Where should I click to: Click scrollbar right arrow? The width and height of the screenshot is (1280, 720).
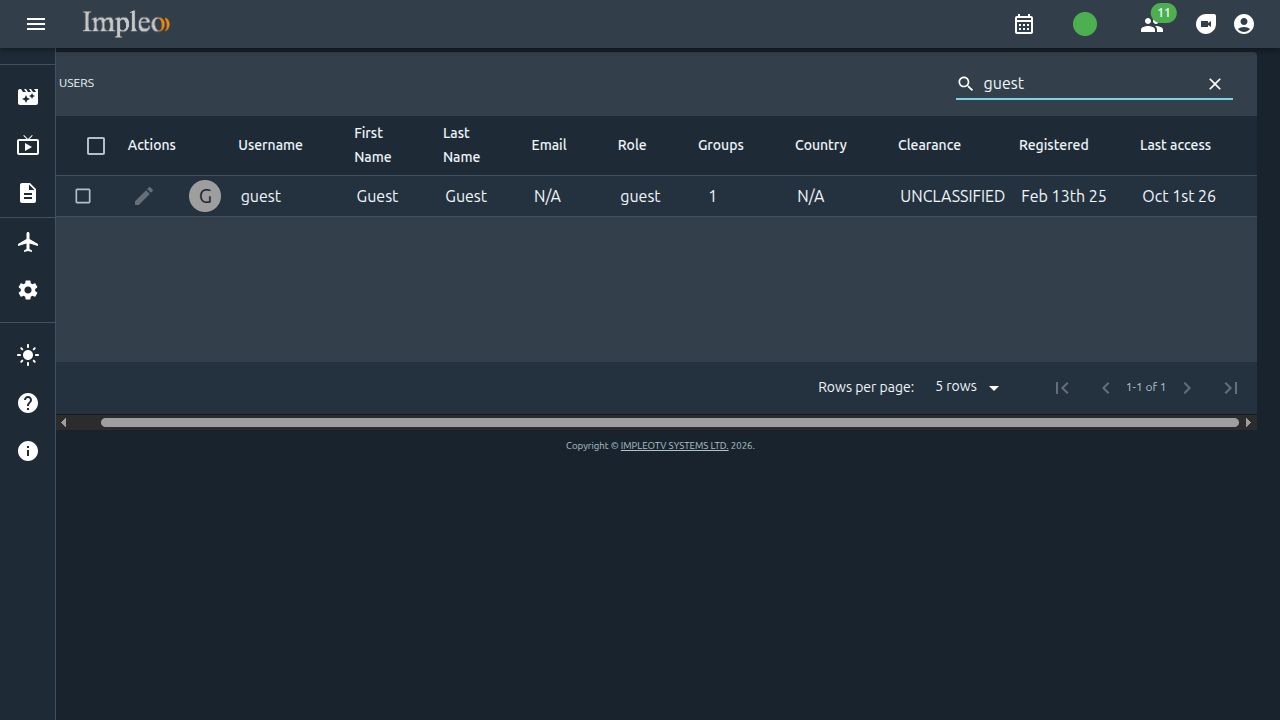pos(1248,422)
